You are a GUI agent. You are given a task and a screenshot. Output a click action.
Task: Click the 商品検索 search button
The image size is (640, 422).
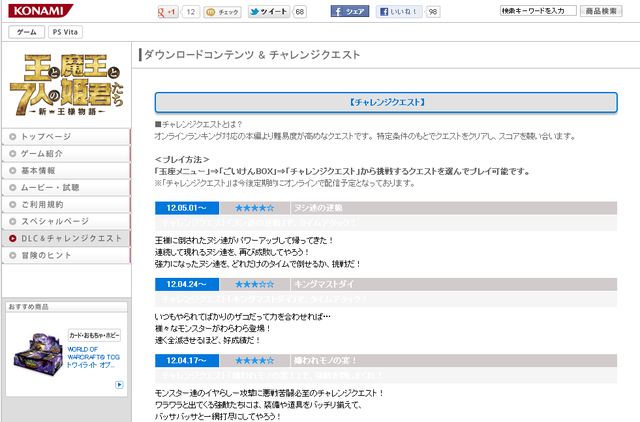[x=601, y=11]
